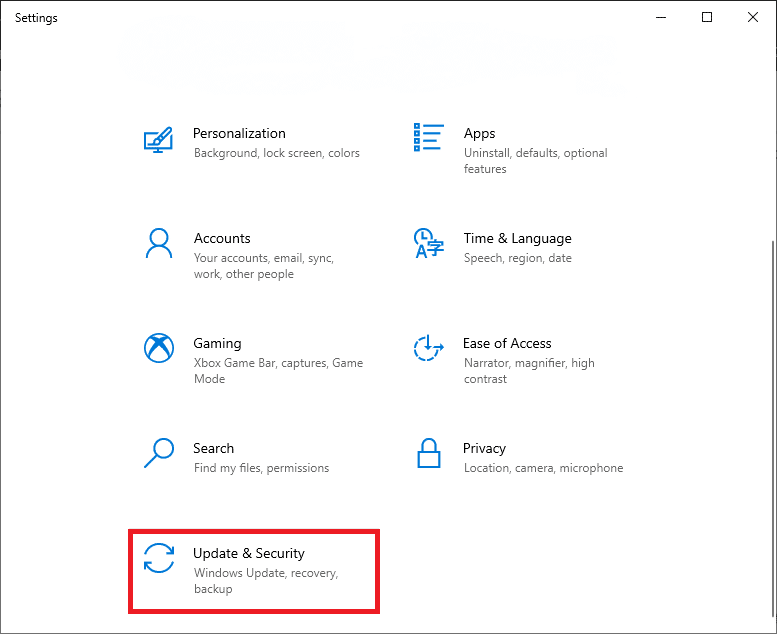Maximize the Settings window
The height and width of the screenshot is (634, 777).
pos(707,17)
